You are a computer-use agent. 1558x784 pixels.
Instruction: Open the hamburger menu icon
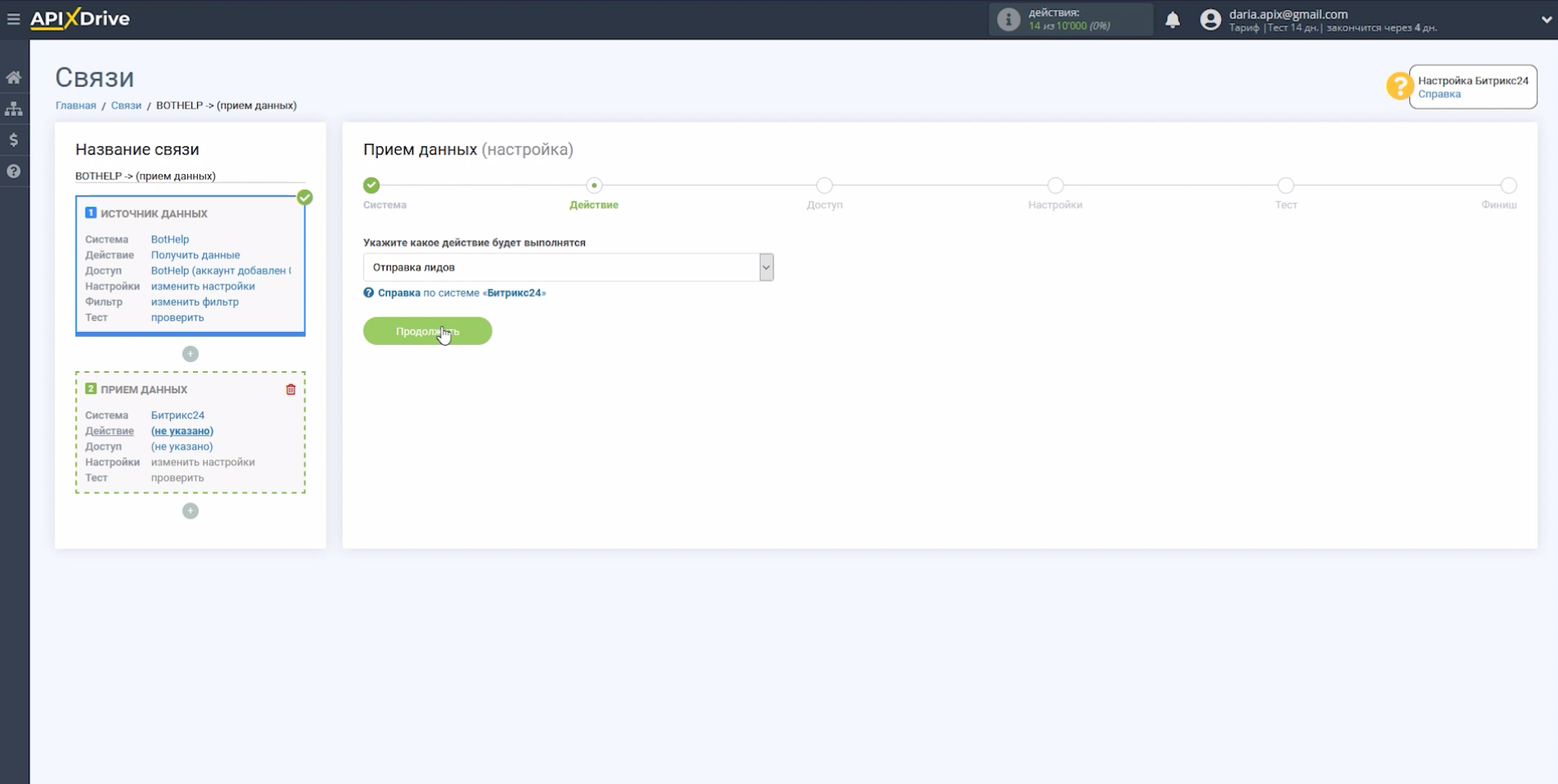13,19
